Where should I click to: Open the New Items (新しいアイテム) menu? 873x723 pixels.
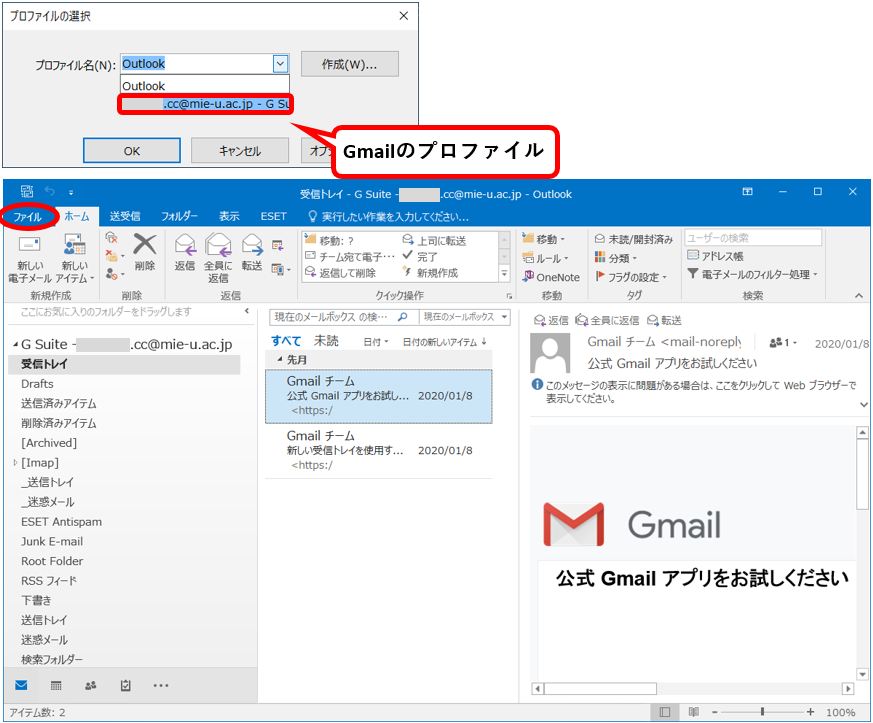coord(75,259)
